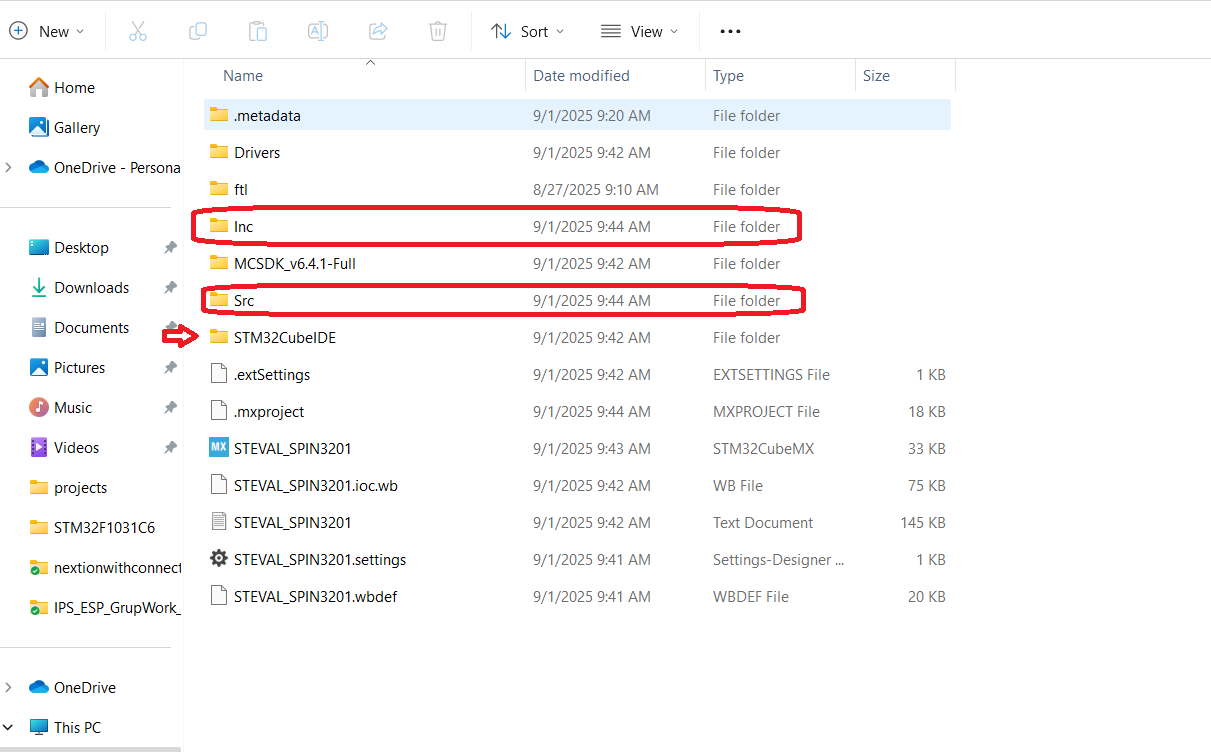Image resolution: width=1211 pixels, height=752 pixels.
Task: Open the View options dropdown
Action: pos(639,31)
